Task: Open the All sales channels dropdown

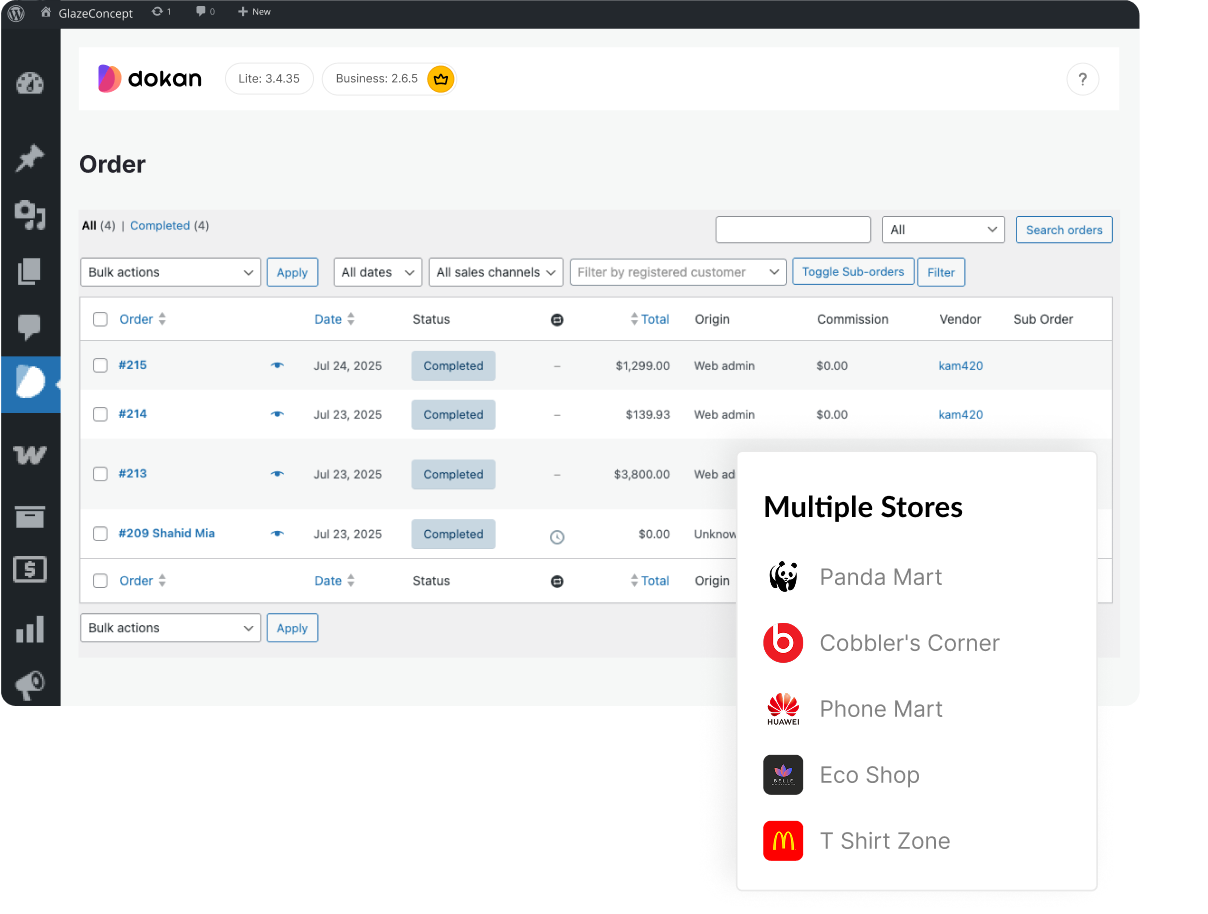Action: pos(495,272)
